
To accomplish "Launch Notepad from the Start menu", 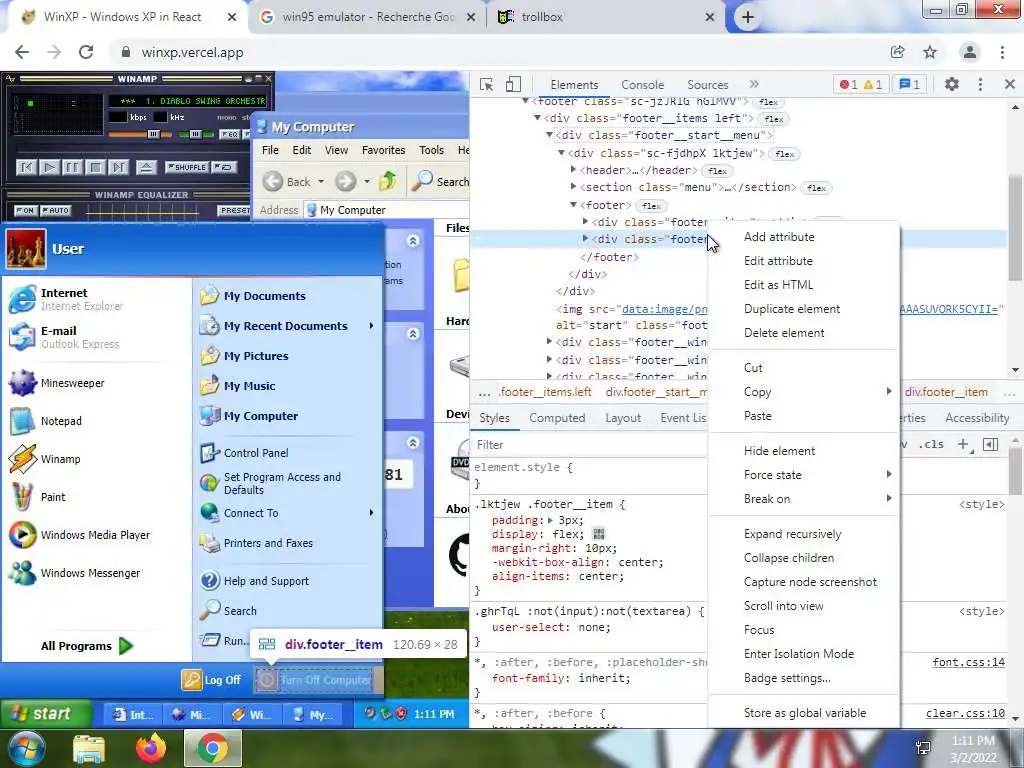I will click(46, 421).
